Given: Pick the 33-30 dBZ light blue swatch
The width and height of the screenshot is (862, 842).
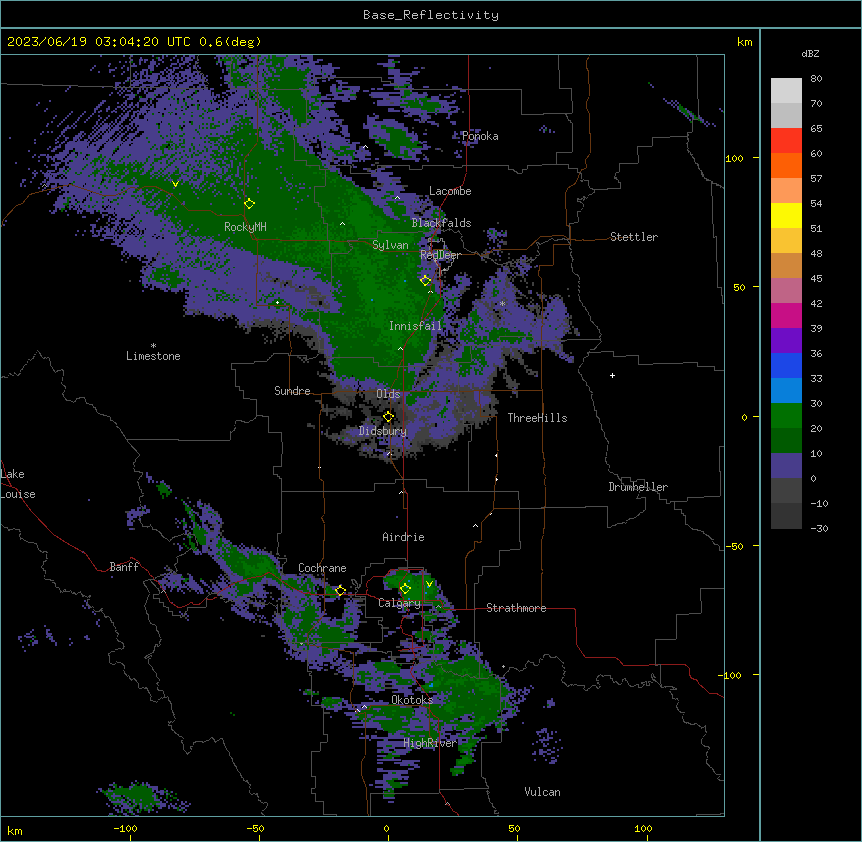Looking at the screenshot, I should point(786,391).
